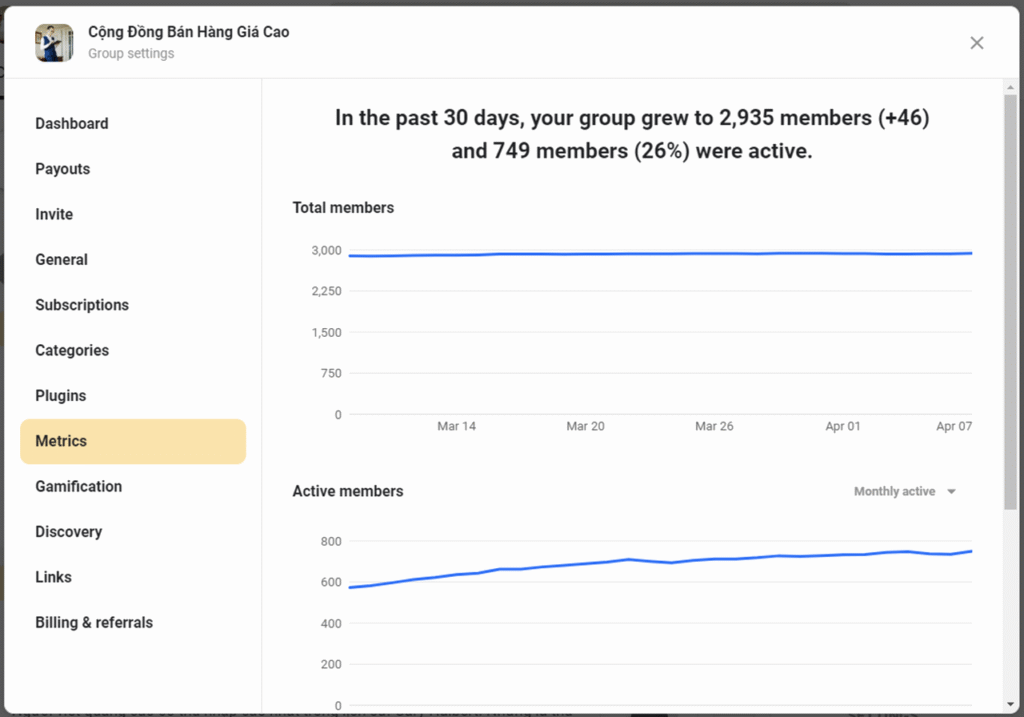Click the vertical scrollbar thumb

point(1010,302)
